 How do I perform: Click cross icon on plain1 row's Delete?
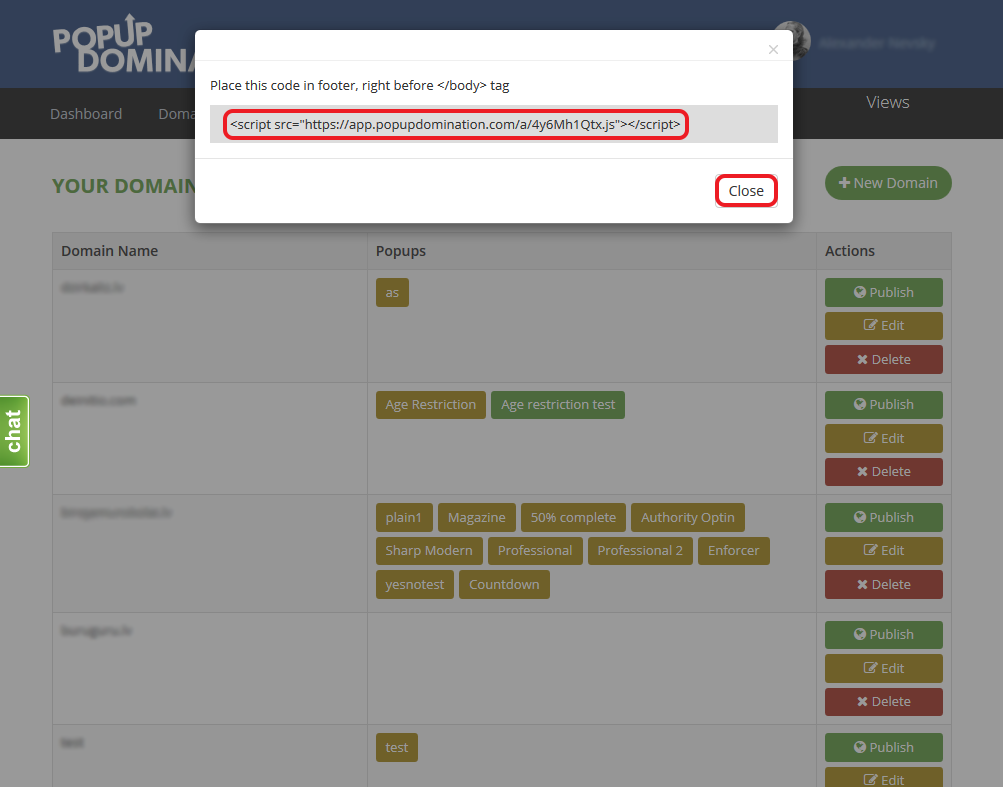(862, 584)
